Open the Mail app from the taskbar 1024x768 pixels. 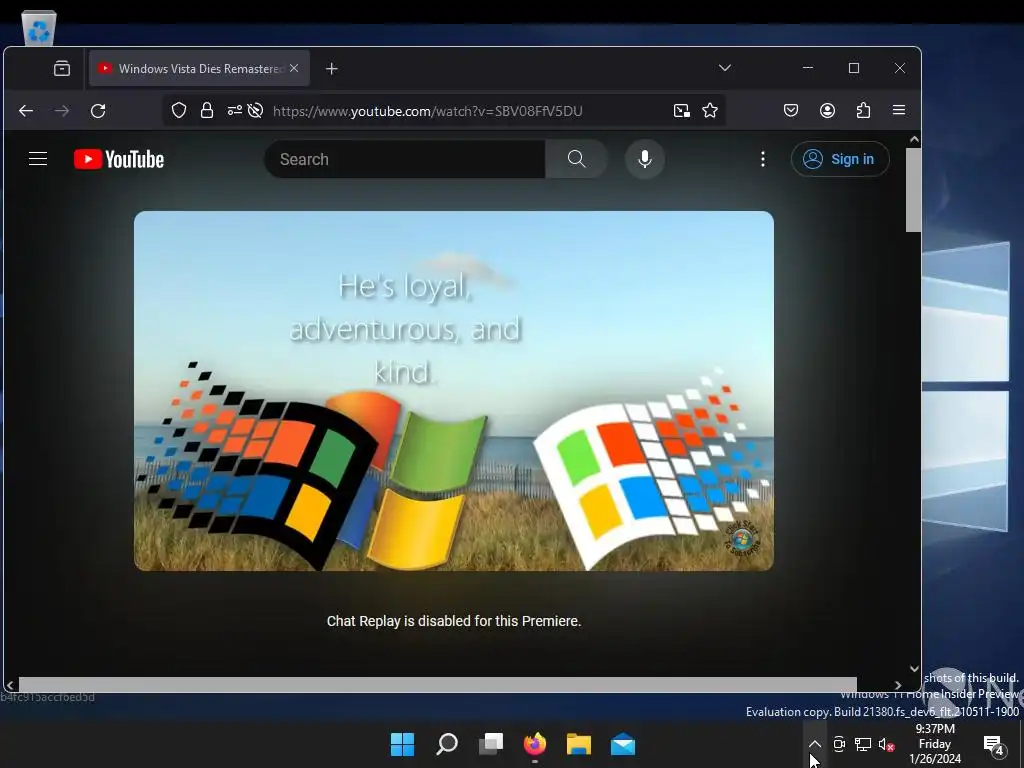point(623,744)
